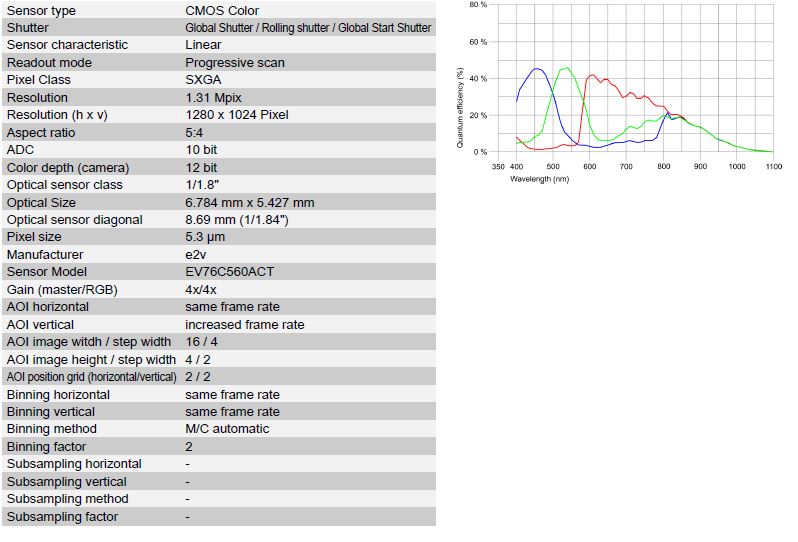Select the 'increased frame rate' value
Viewport: 798px width, 542px height.
click(245, 325)
